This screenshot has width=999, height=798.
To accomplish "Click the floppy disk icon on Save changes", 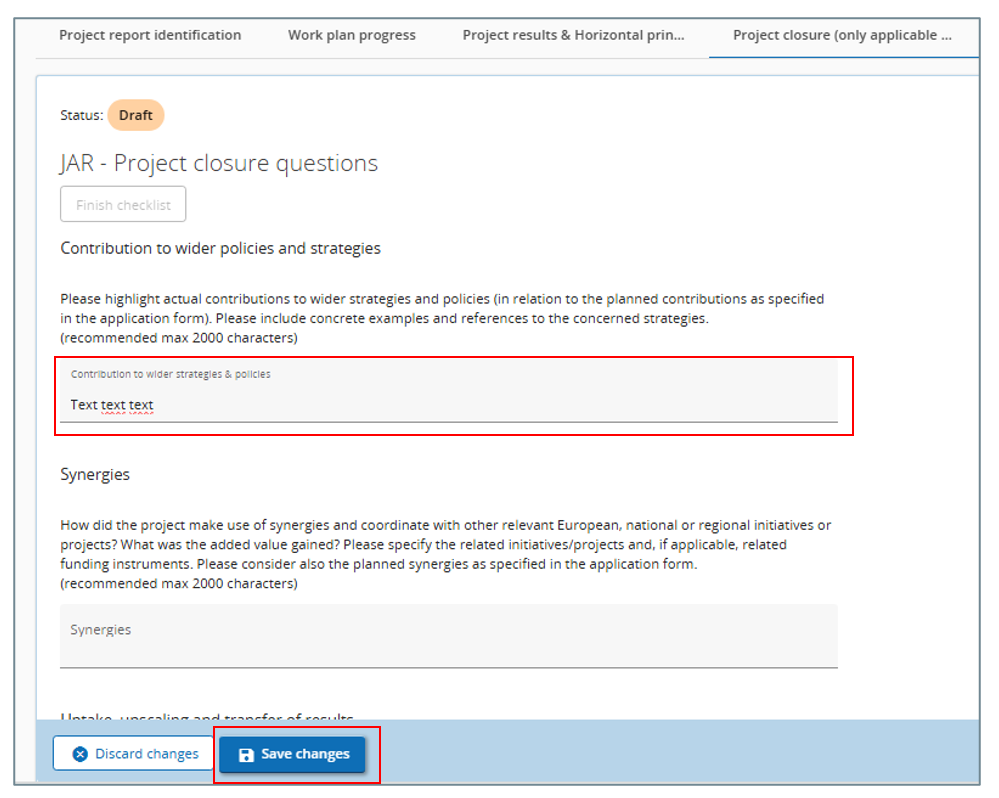I will (246, 755).
